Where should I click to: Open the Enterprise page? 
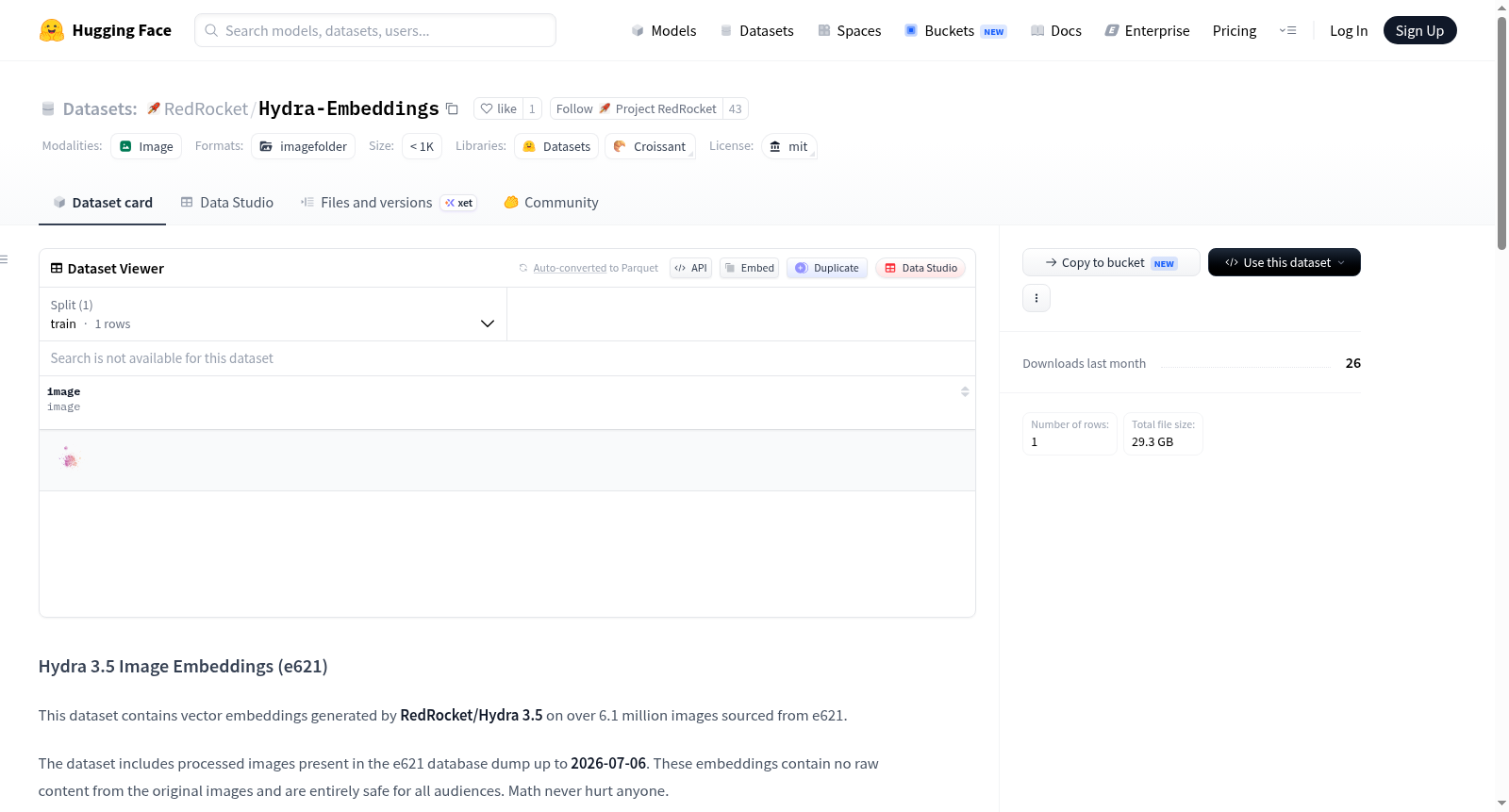coord(1147,30)
